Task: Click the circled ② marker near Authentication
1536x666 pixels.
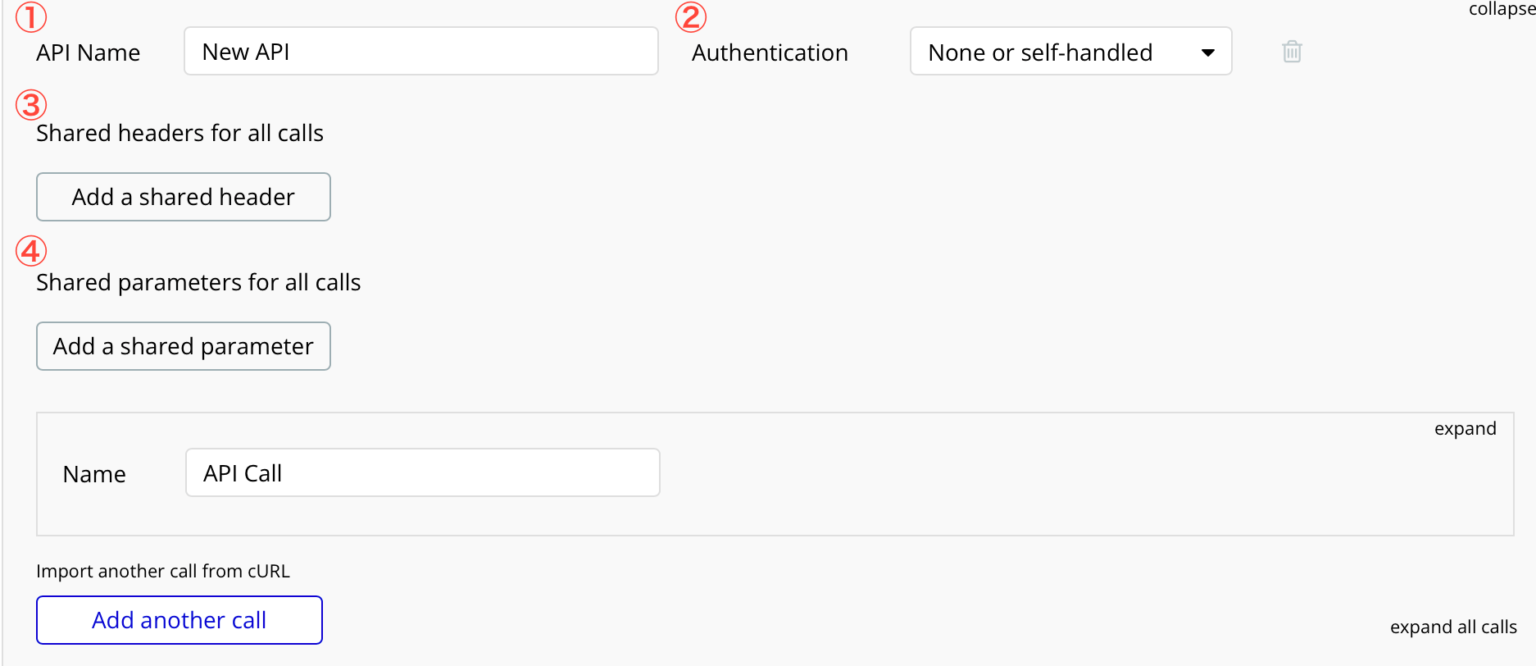Action: [x=690, y=17]
